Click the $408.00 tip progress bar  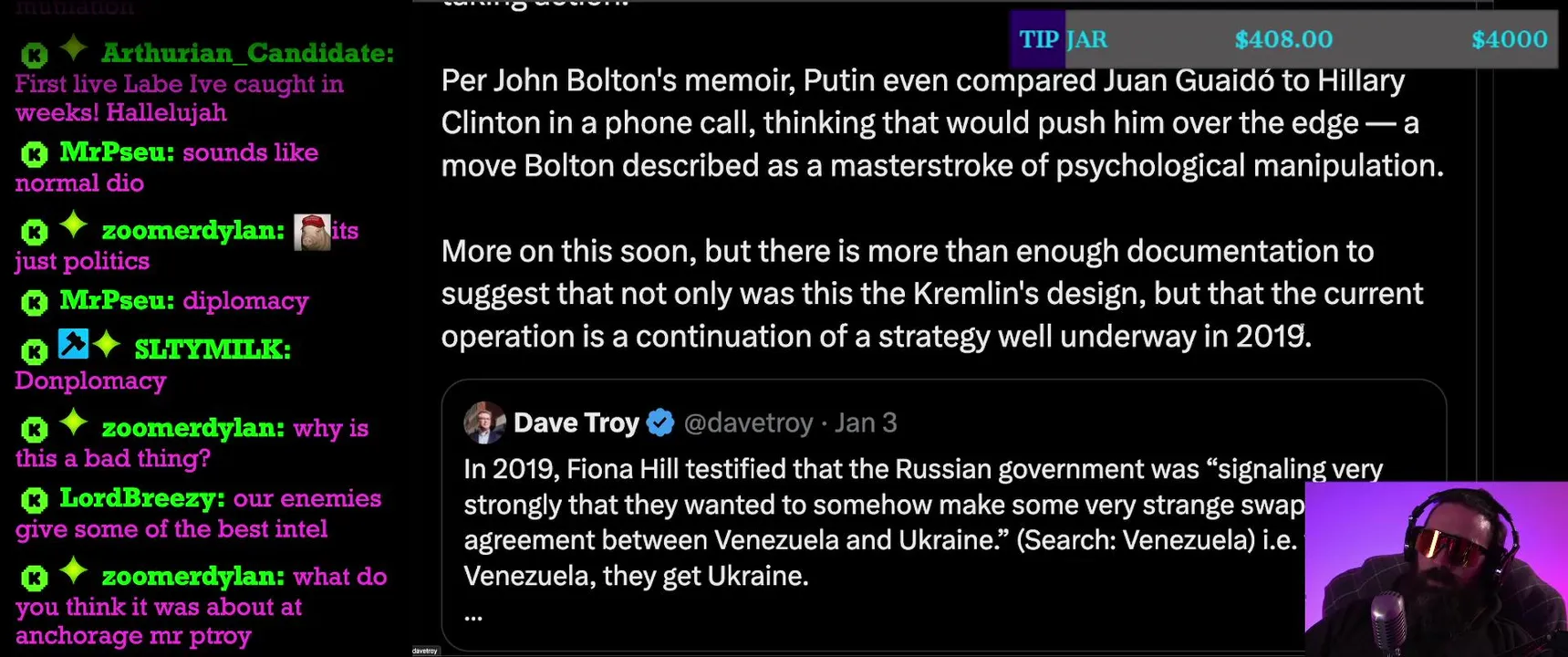pos(1282,39)
